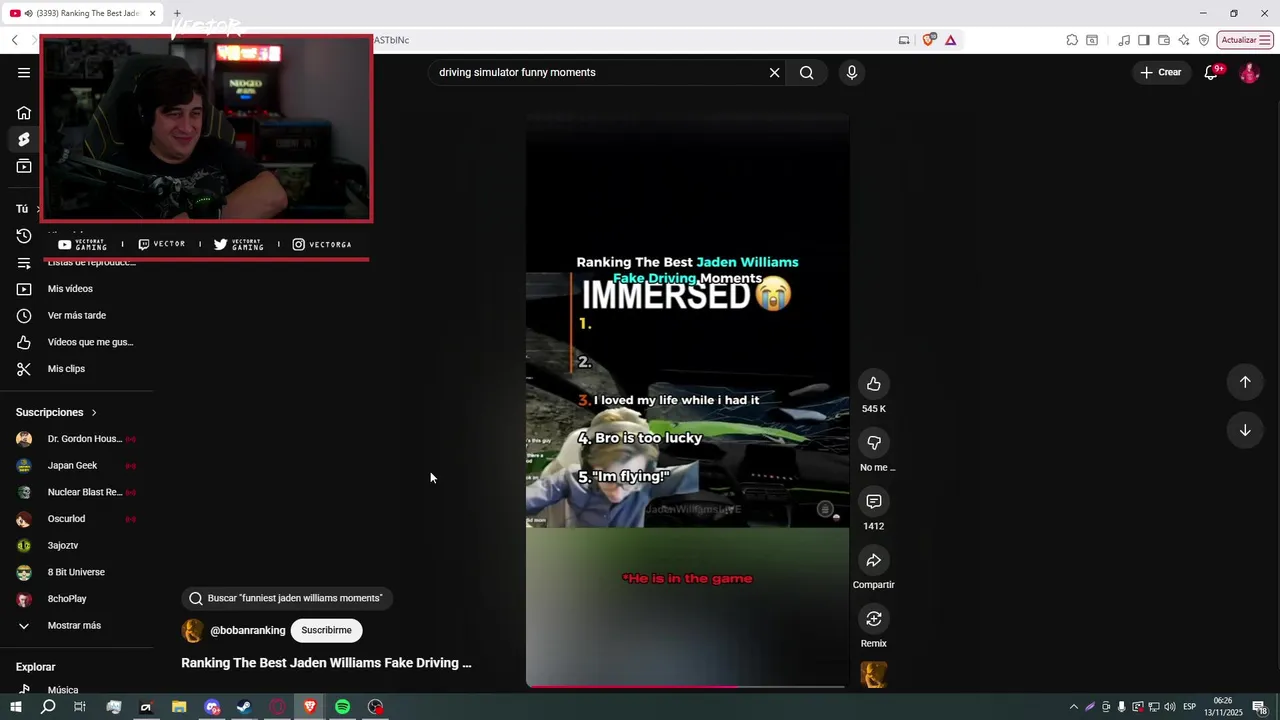This screenshot has height=720, width=1280.
Task: Click the Short video player
Action: [687, 400]
